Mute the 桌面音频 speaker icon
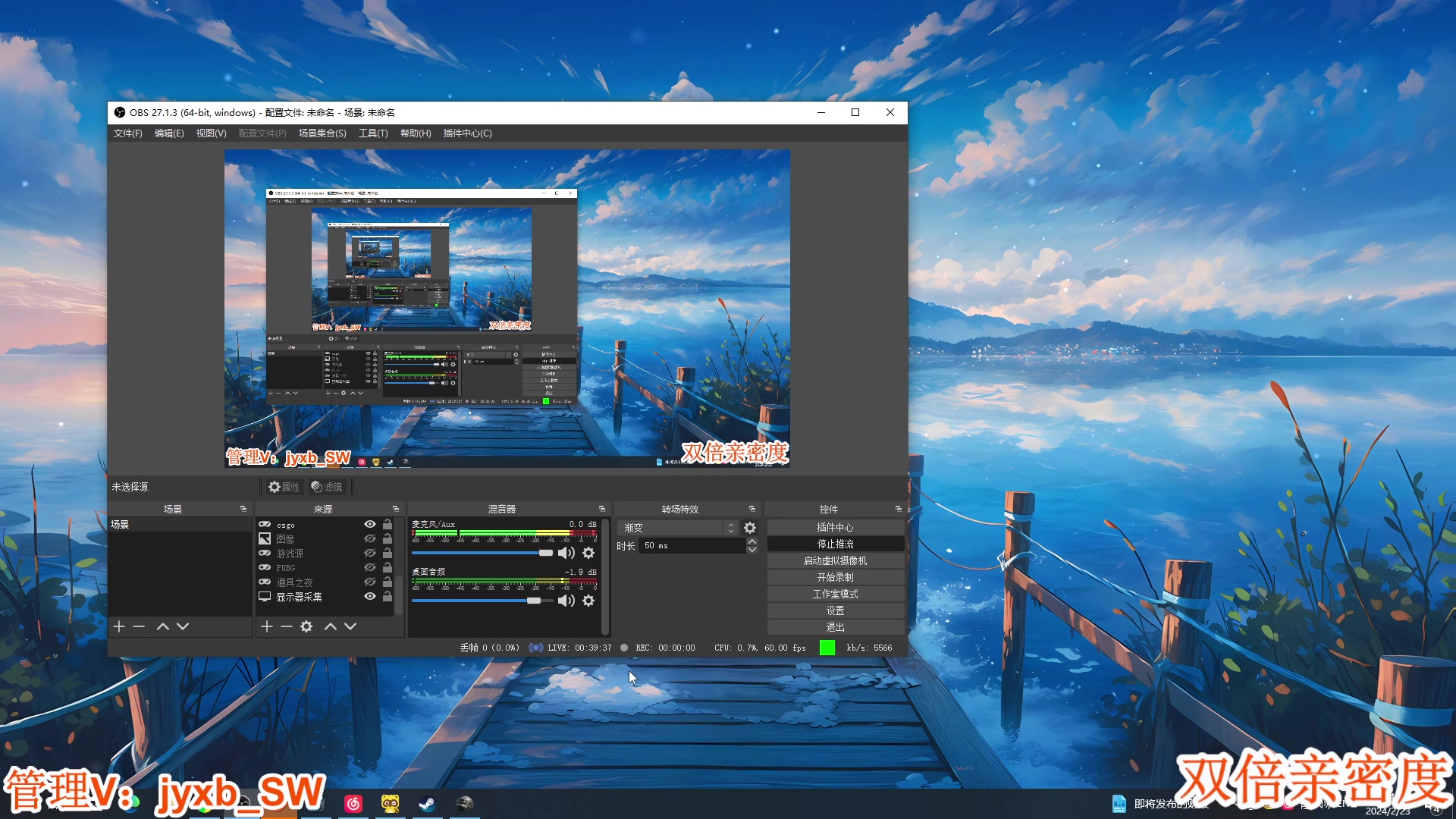1456x819 pixels. (566, 601)
